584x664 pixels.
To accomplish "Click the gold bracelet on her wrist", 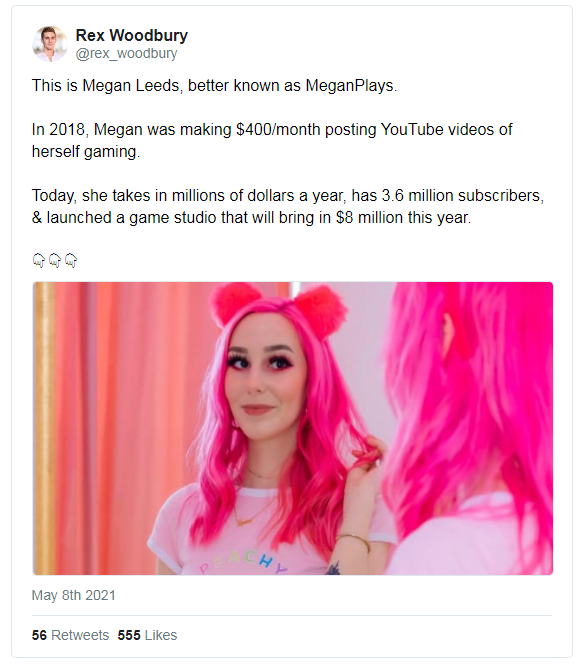I will pyautogui.click(x=354, y=542).
